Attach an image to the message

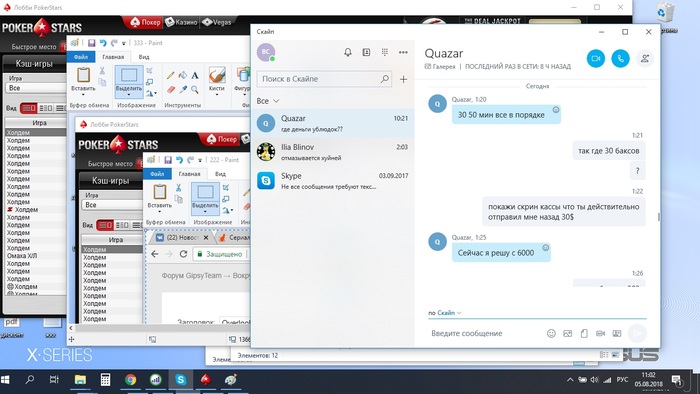tap(567, 333)
